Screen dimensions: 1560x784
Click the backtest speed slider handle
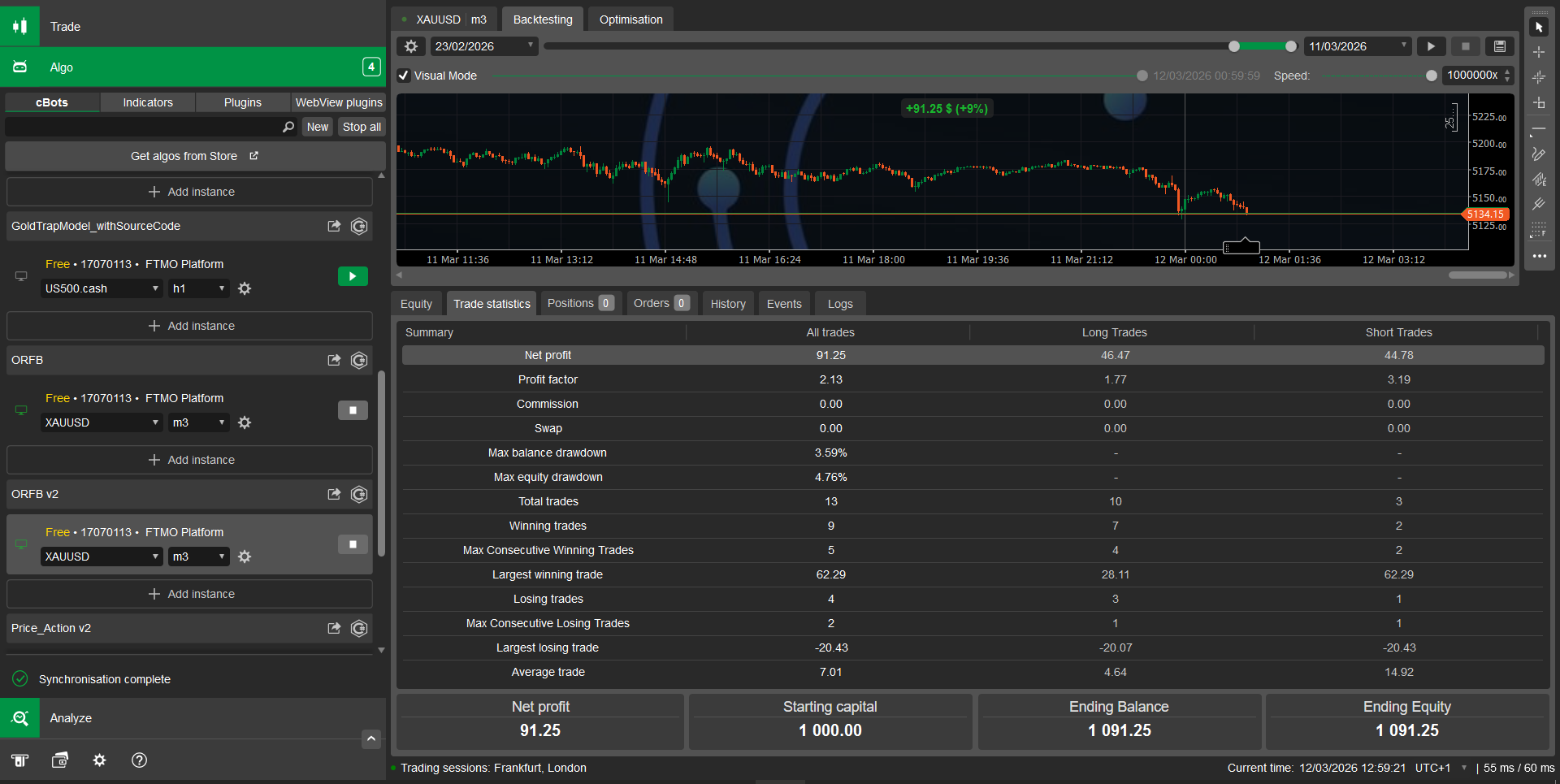pos(1431,76)
